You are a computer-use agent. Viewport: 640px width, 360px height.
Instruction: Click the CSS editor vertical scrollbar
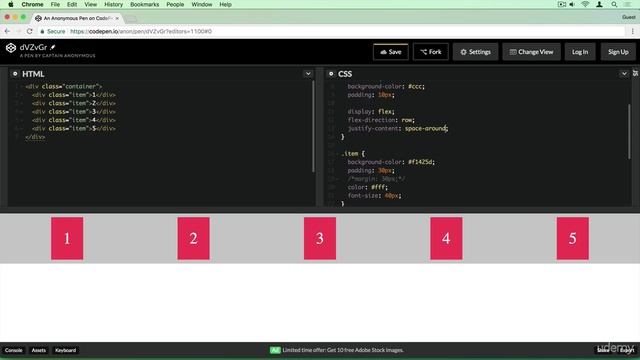[x=629, y=131]
